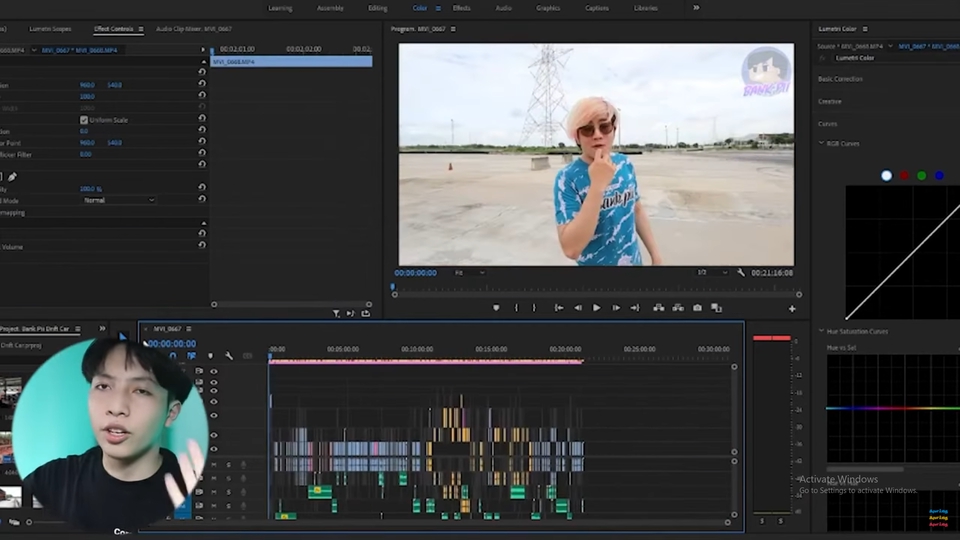Select the red curve channel
Viewport: 960px width, 540px height.
click(904, 176)
